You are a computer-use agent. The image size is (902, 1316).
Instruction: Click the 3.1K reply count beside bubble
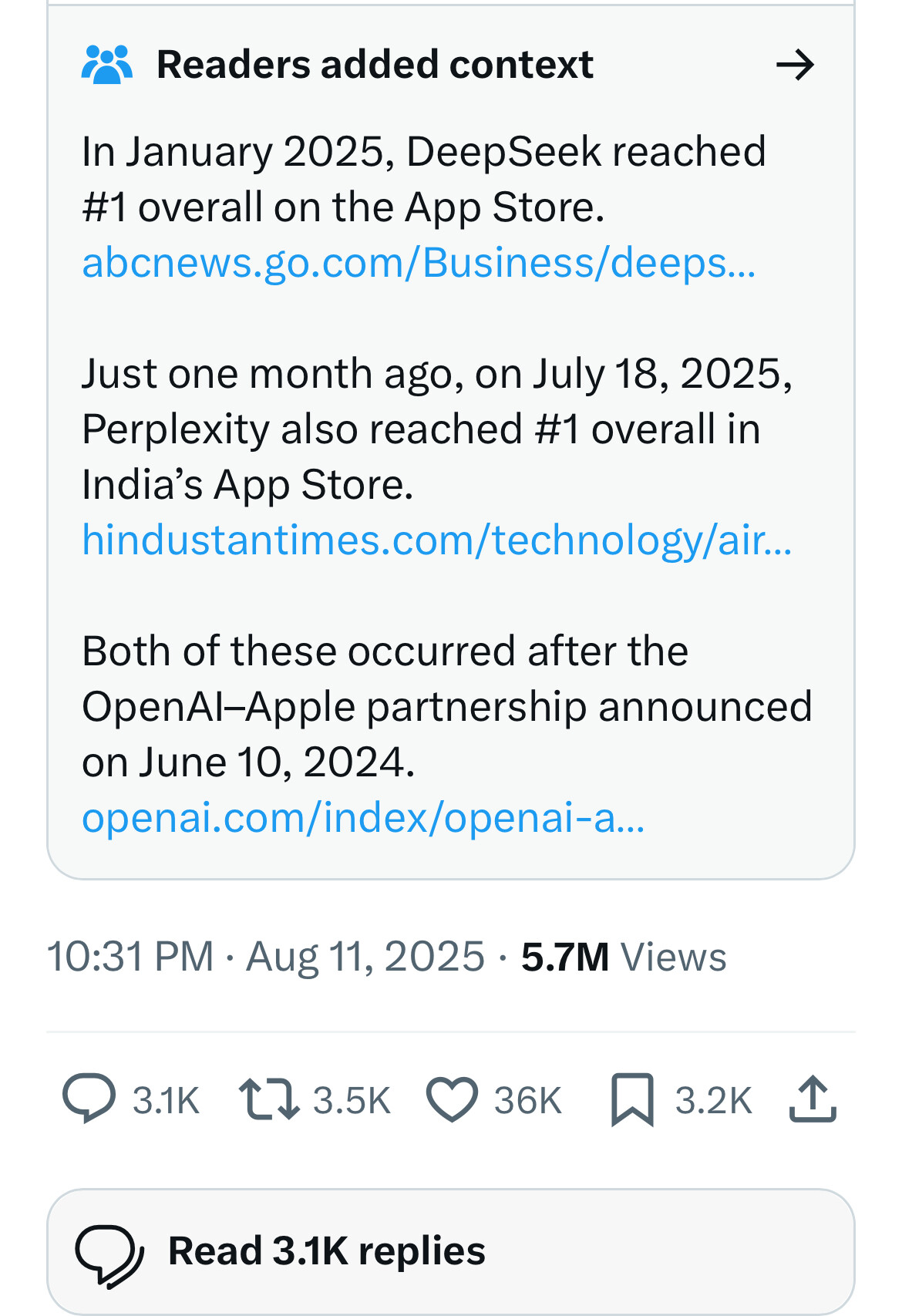[166, 1100]
